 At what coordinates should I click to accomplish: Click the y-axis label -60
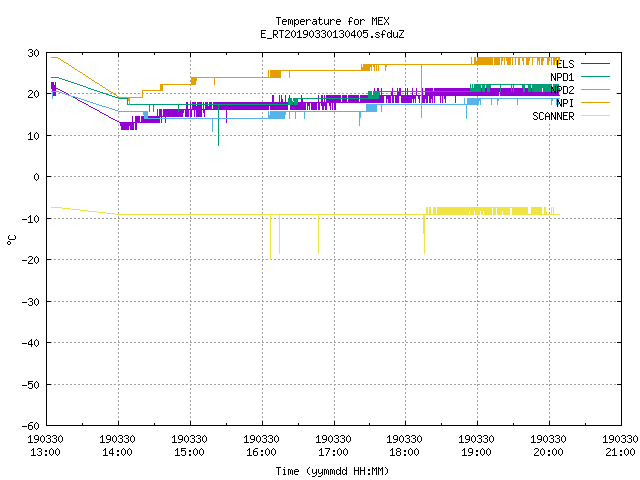tap(31, 426)
